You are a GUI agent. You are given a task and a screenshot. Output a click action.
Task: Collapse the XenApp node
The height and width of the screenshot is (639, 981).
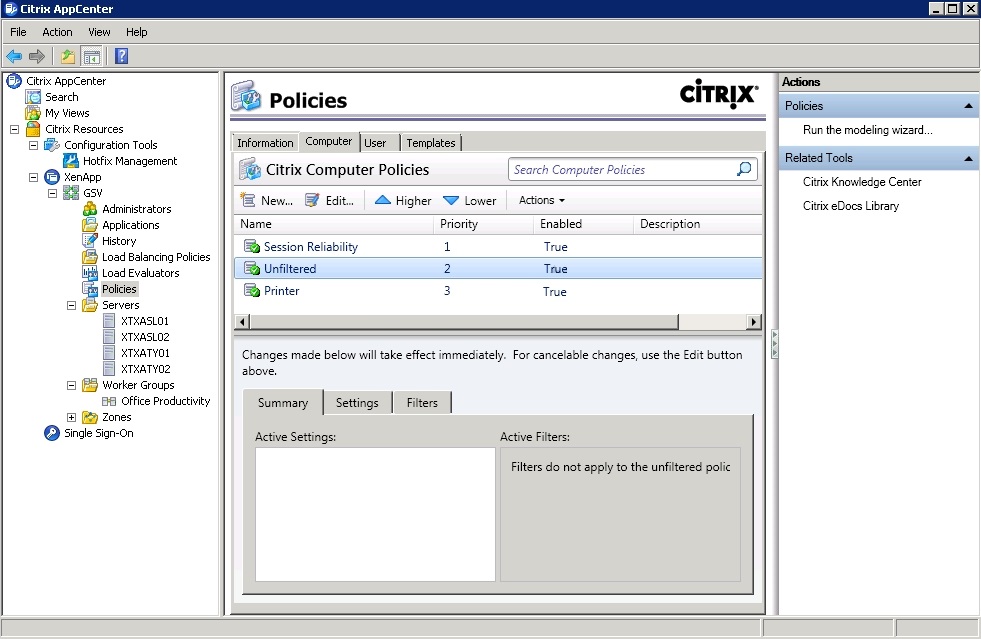click(34, 177)
